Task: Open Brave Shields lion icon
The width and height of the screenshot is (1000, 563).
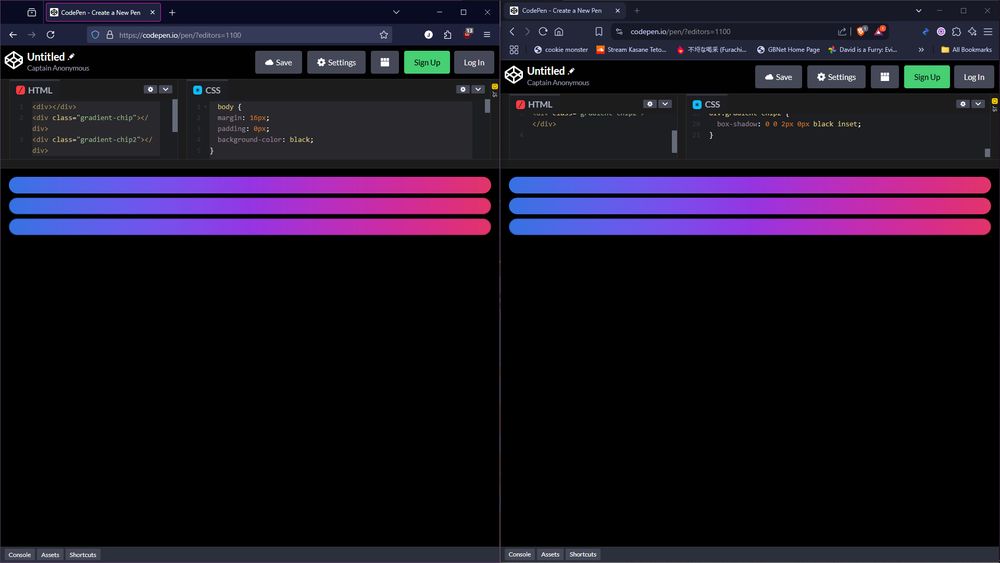Action: tap(862, 31)
